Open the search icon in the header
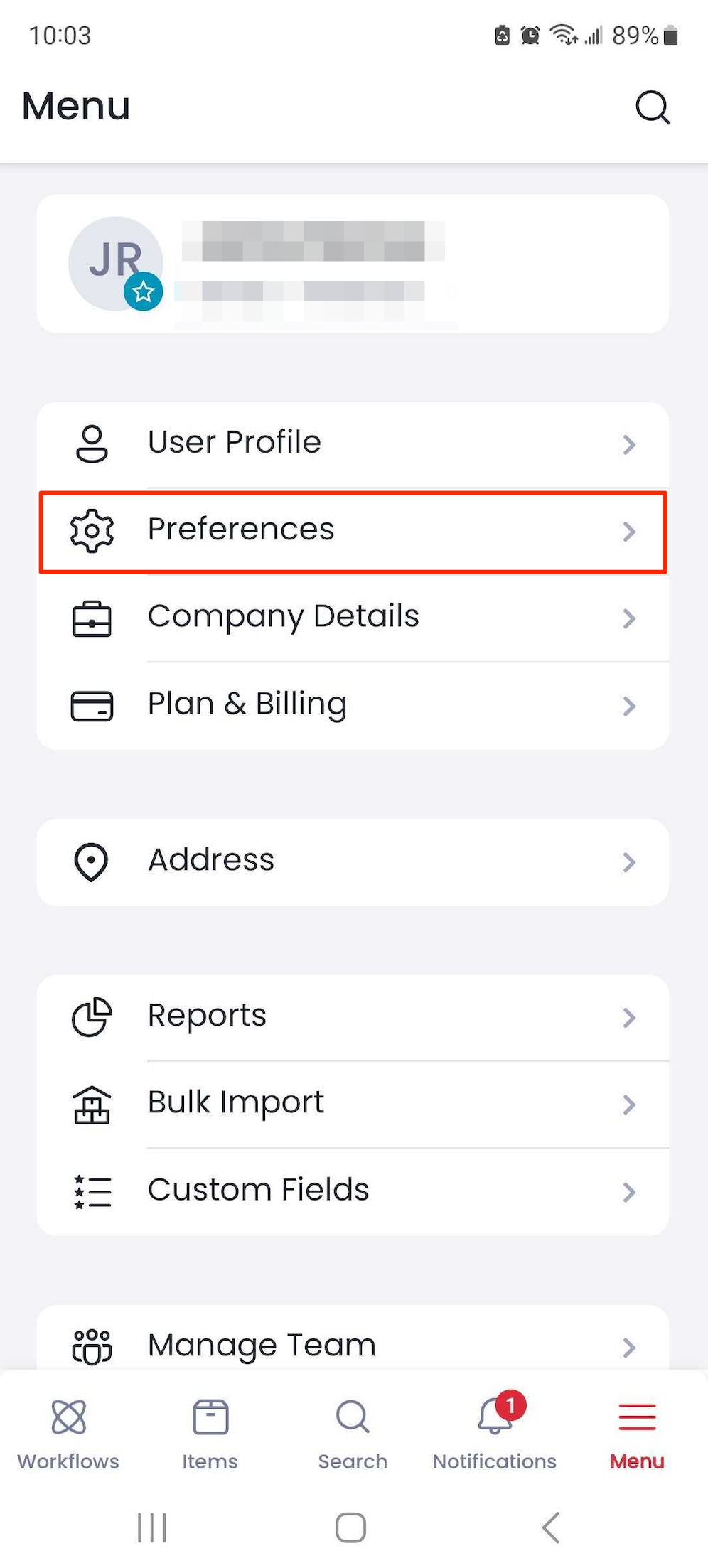 [x=652, y=107]
